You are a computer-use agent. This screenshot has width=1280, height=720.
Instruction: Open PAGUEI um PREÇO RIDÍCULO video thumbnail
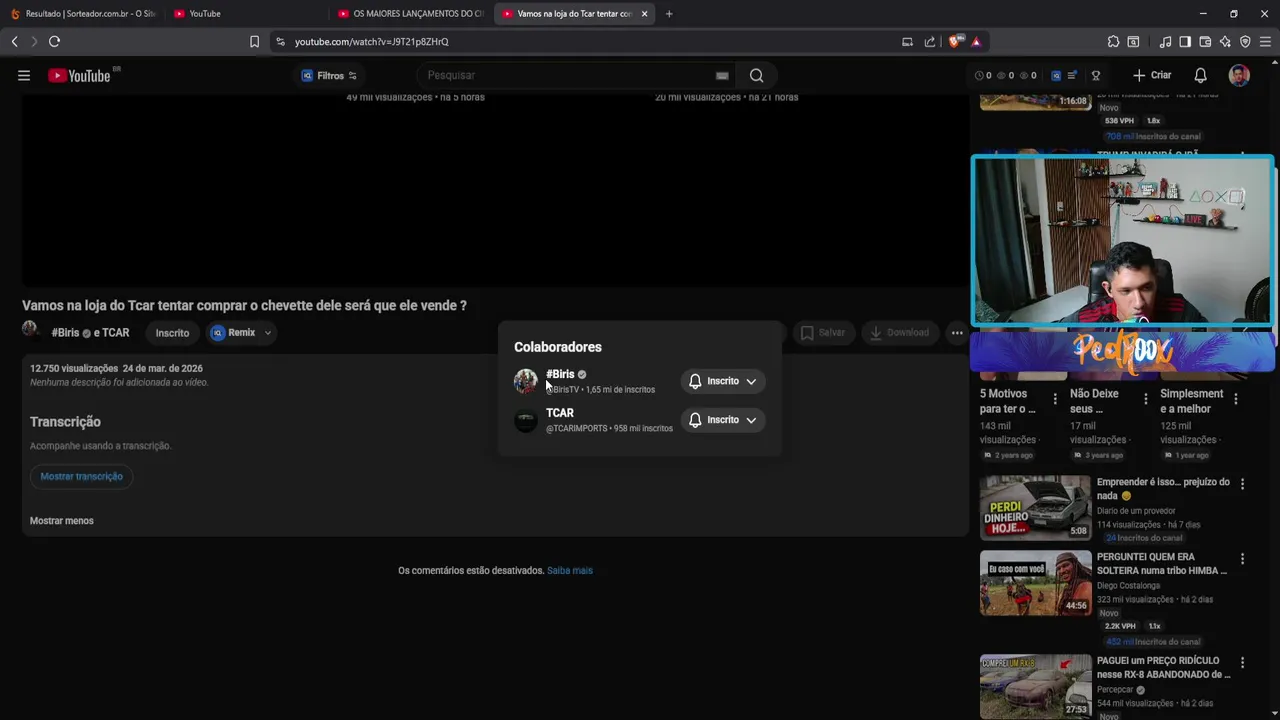tap(1035, 686)
